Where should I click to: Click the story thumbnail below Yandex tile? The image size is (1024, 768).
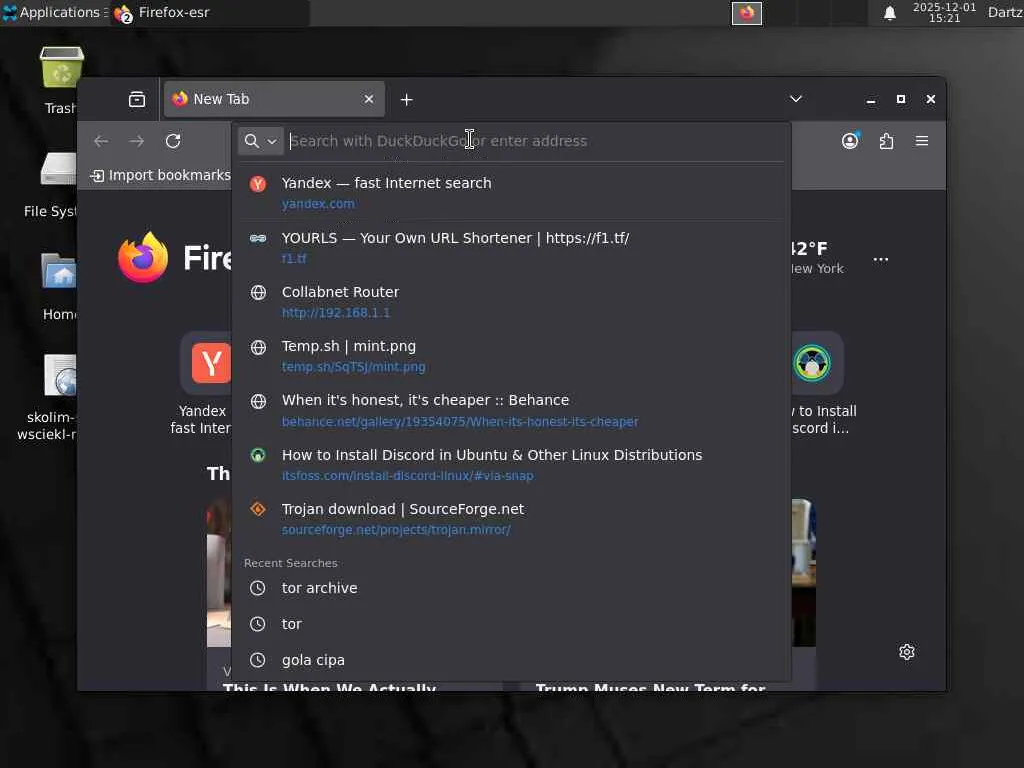click(x=219, y=573)
